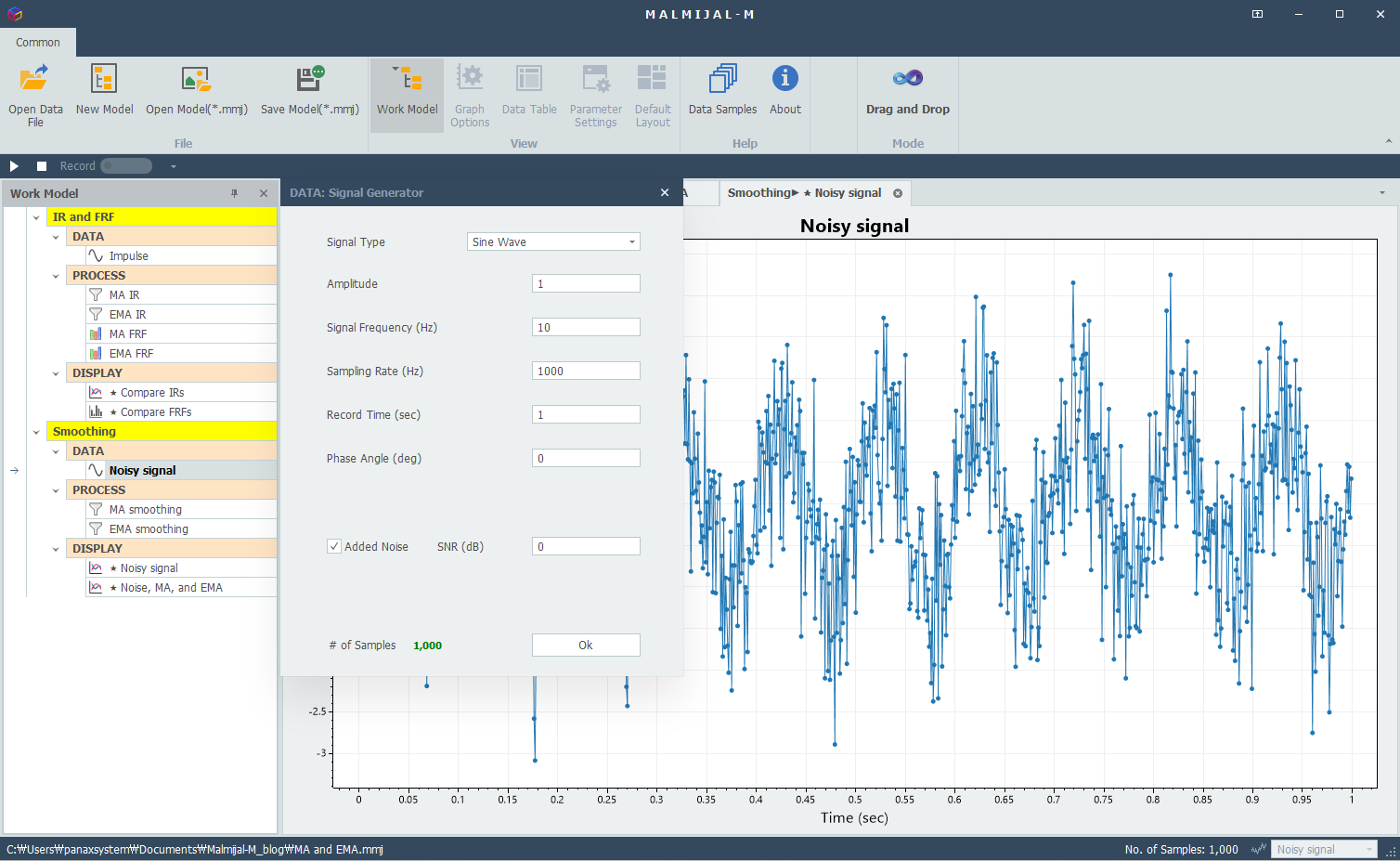Open Data Samples help
The height and width of the screenshot is (861, 1400).
pyautogui.click(x=722, y=90)
